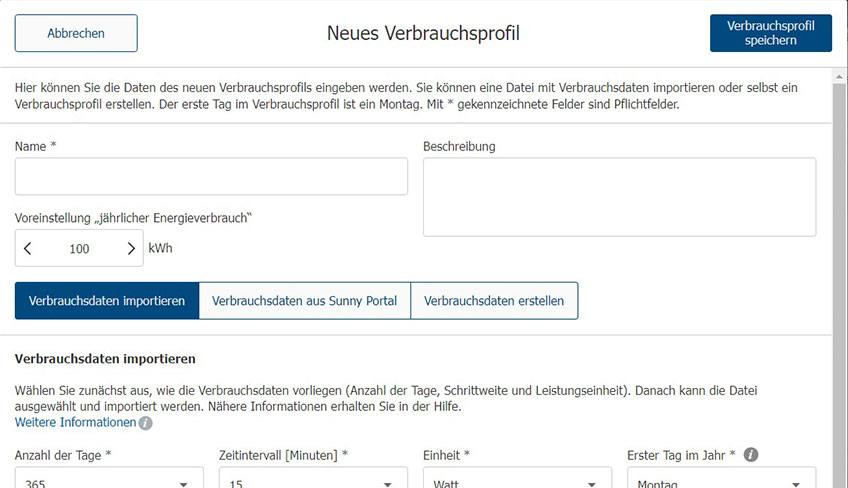Decrease yearly energy consumption with left chevron

[28, 248]
